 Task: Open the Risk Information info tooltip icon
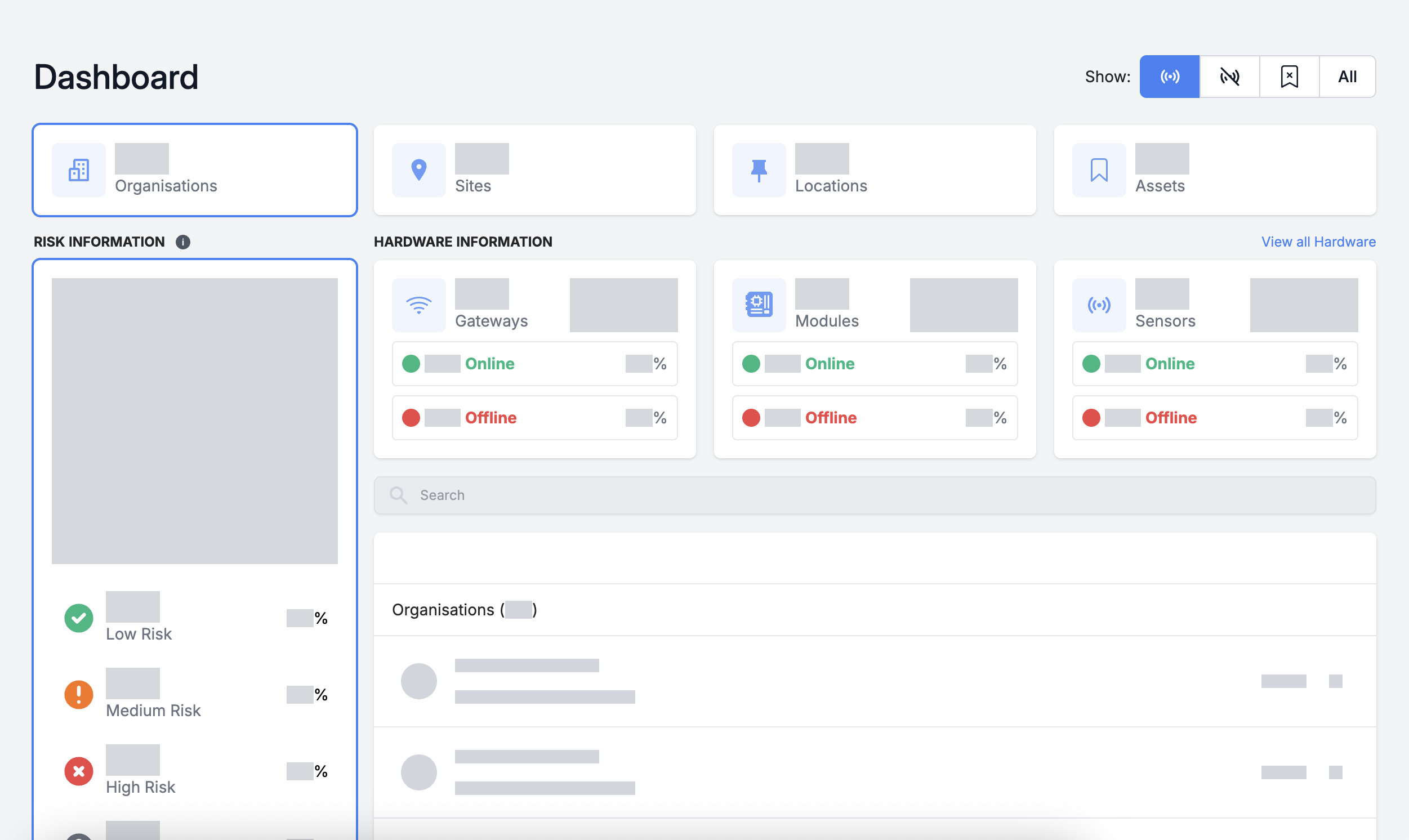click(183, 242)
